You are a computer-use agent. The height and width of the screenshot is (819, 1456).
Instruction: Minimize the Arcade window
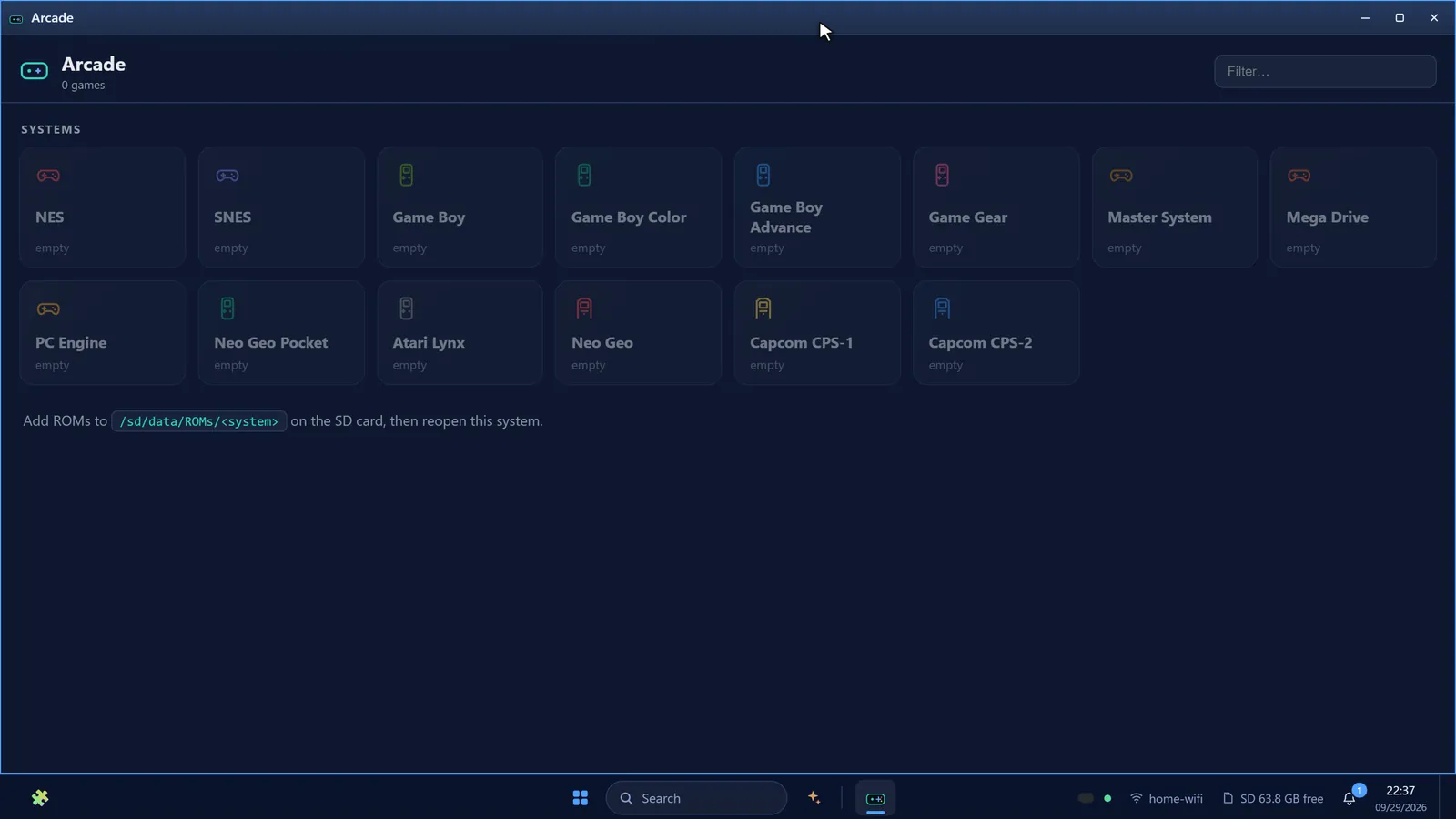(x=1365, y=18)
